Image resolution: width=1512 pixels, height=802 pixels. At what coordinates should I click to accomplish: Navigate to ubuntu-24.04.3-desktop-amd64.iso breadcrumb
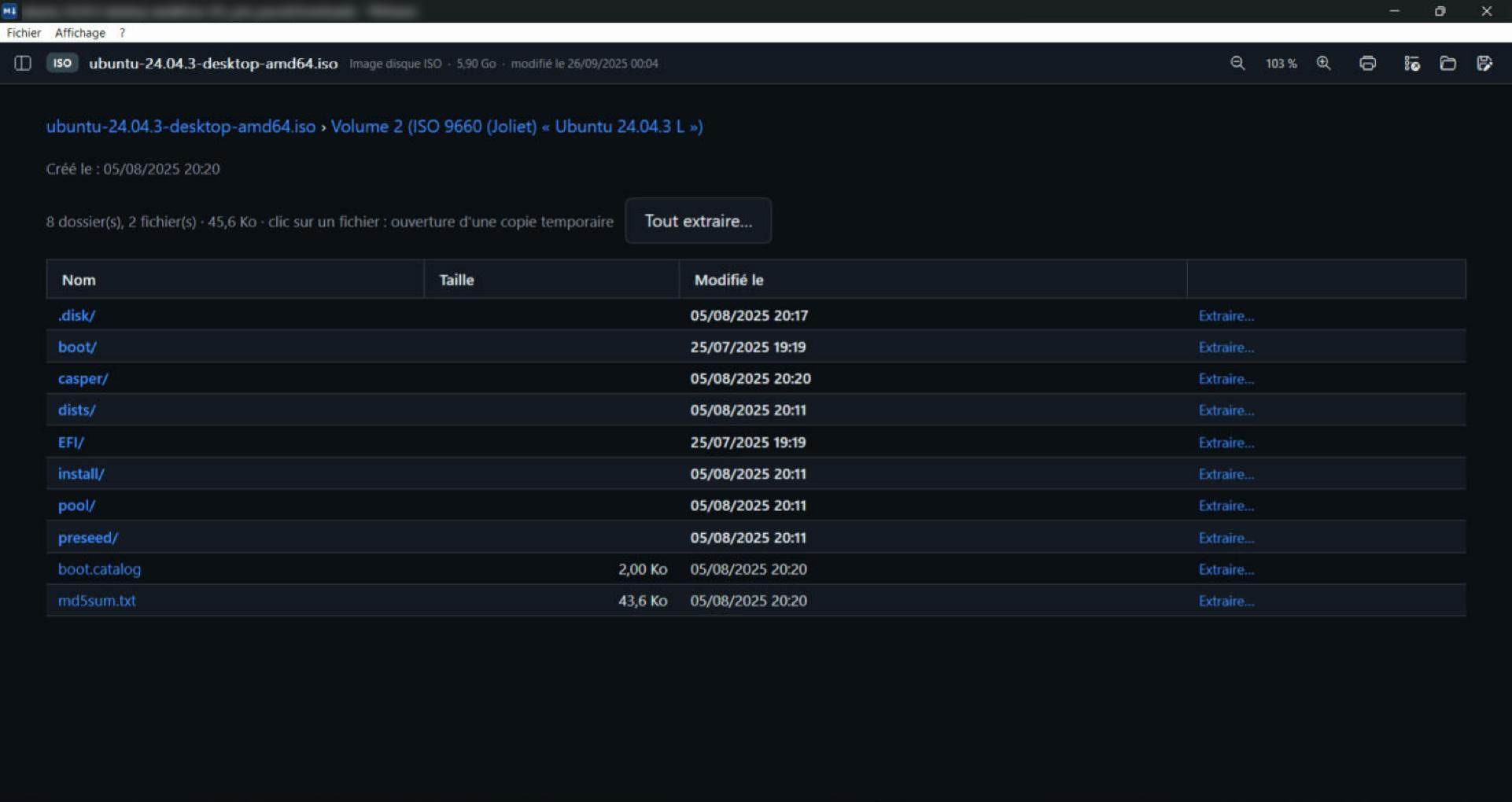181,127
